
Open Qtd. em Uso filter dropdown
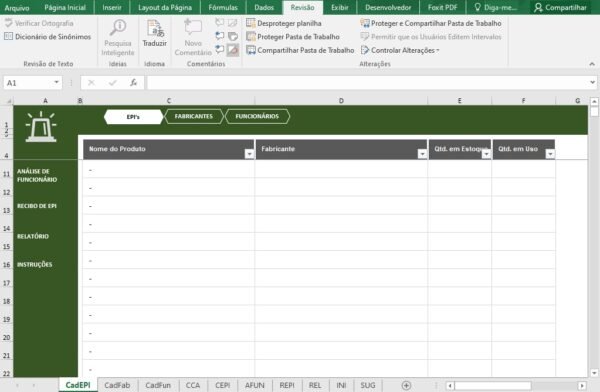tap(550, 154)
